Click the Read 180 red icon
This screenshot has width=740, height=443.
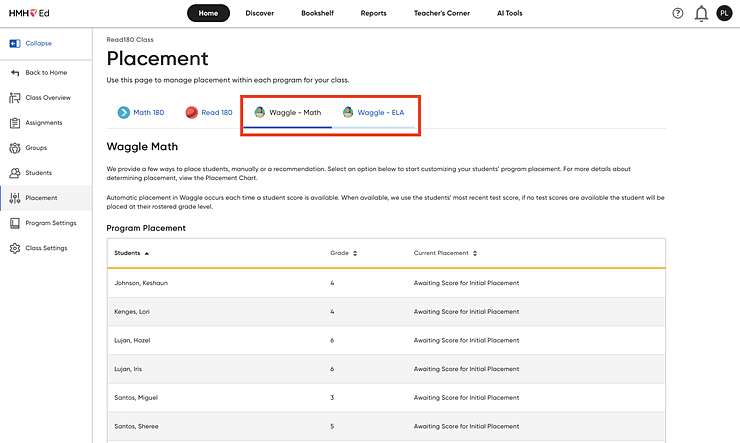tap(192, 112)
